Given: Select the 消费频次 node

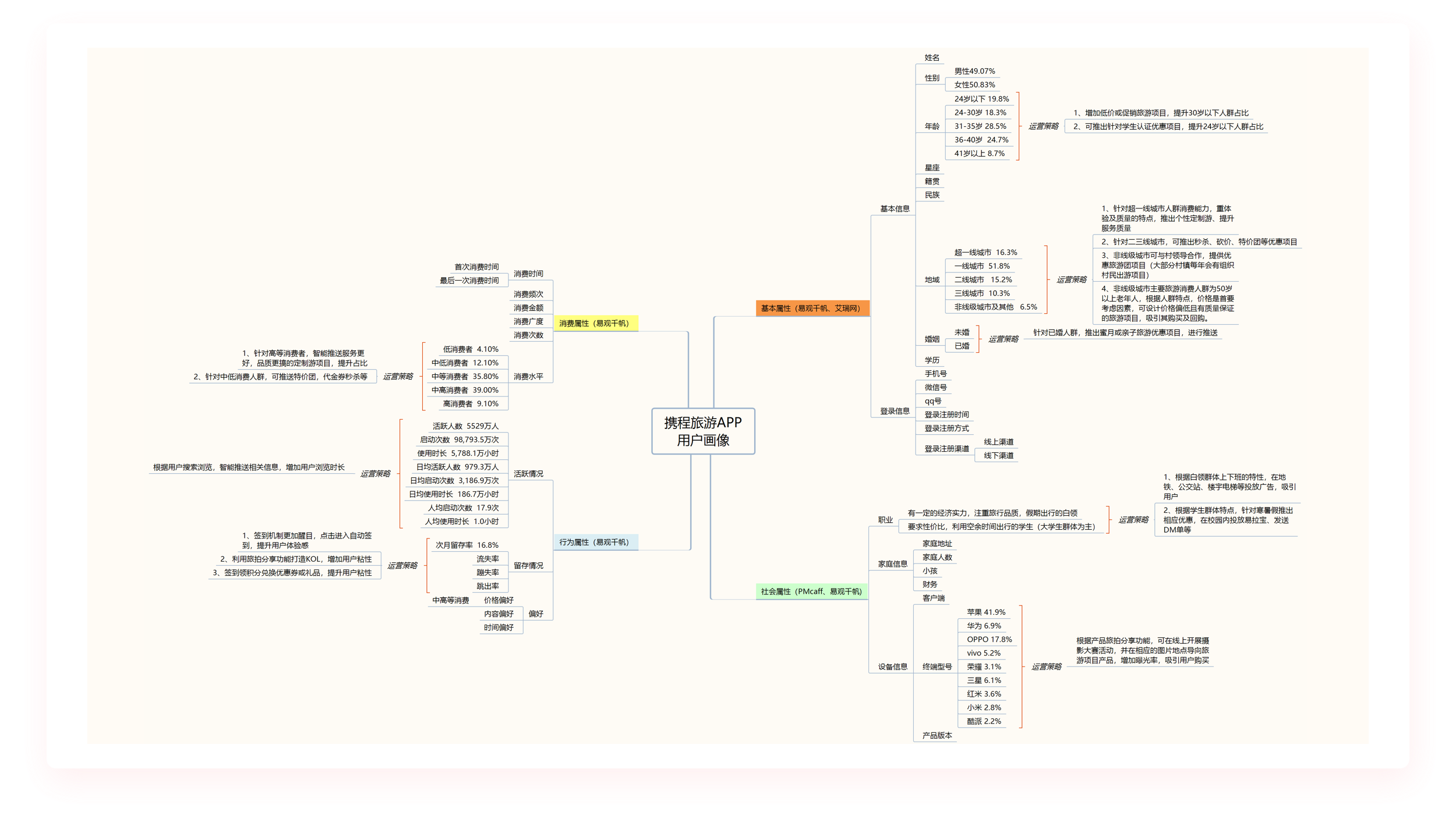Looking at the screenshot, I should (528, 294).
